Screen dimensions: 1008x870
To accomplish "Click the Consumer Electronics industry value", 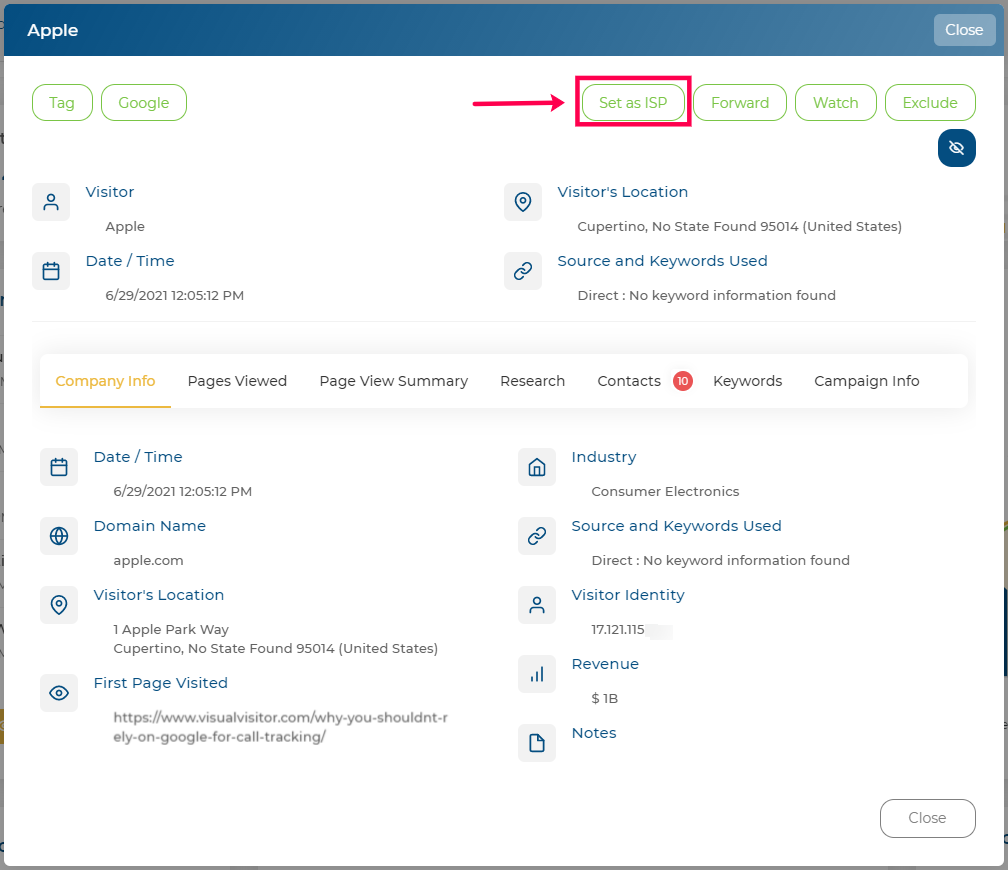I will 665,491.
